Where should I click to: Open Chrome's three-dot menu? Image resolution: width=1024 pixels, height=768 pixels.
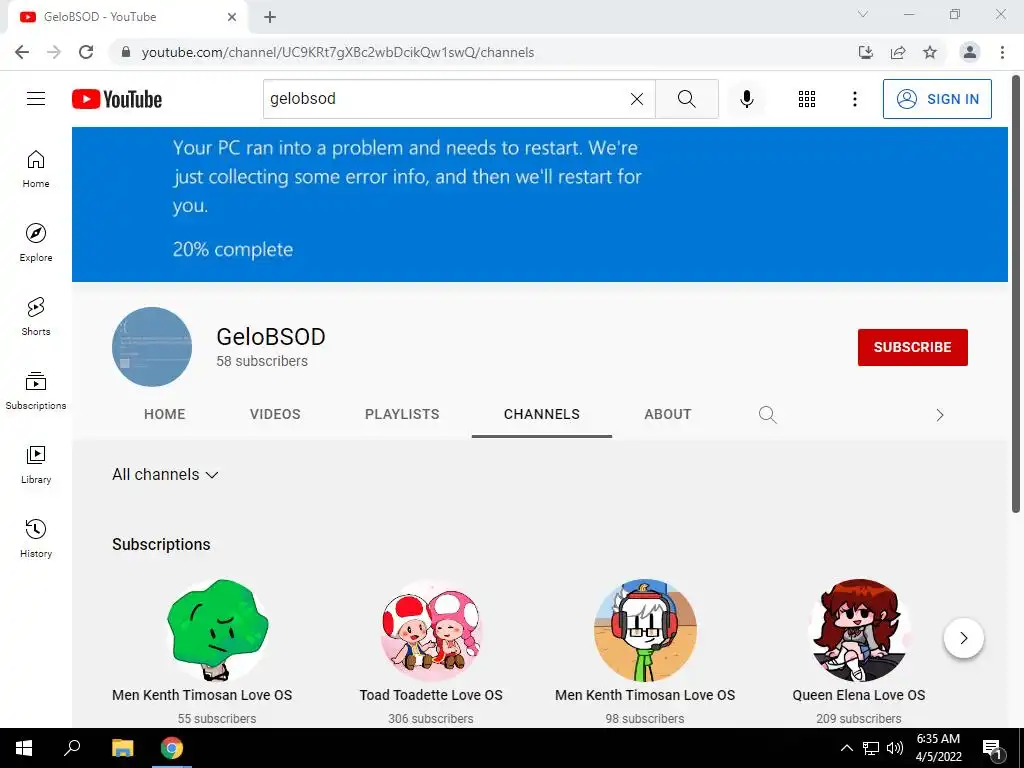pyautogui.click(x=1002, y=52)
